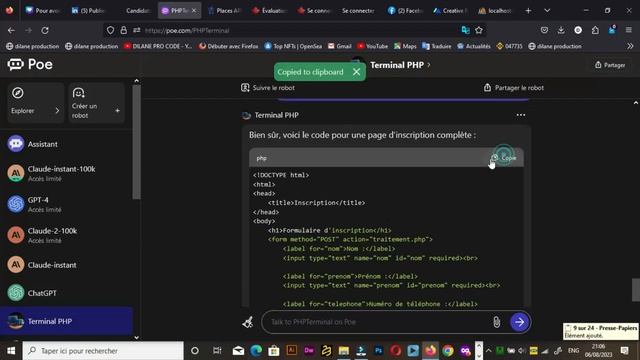The width and height of the screenshot is (640, 360).
Task: Open Top NFTs OpenSea bookmark
Action: [293, 46]
